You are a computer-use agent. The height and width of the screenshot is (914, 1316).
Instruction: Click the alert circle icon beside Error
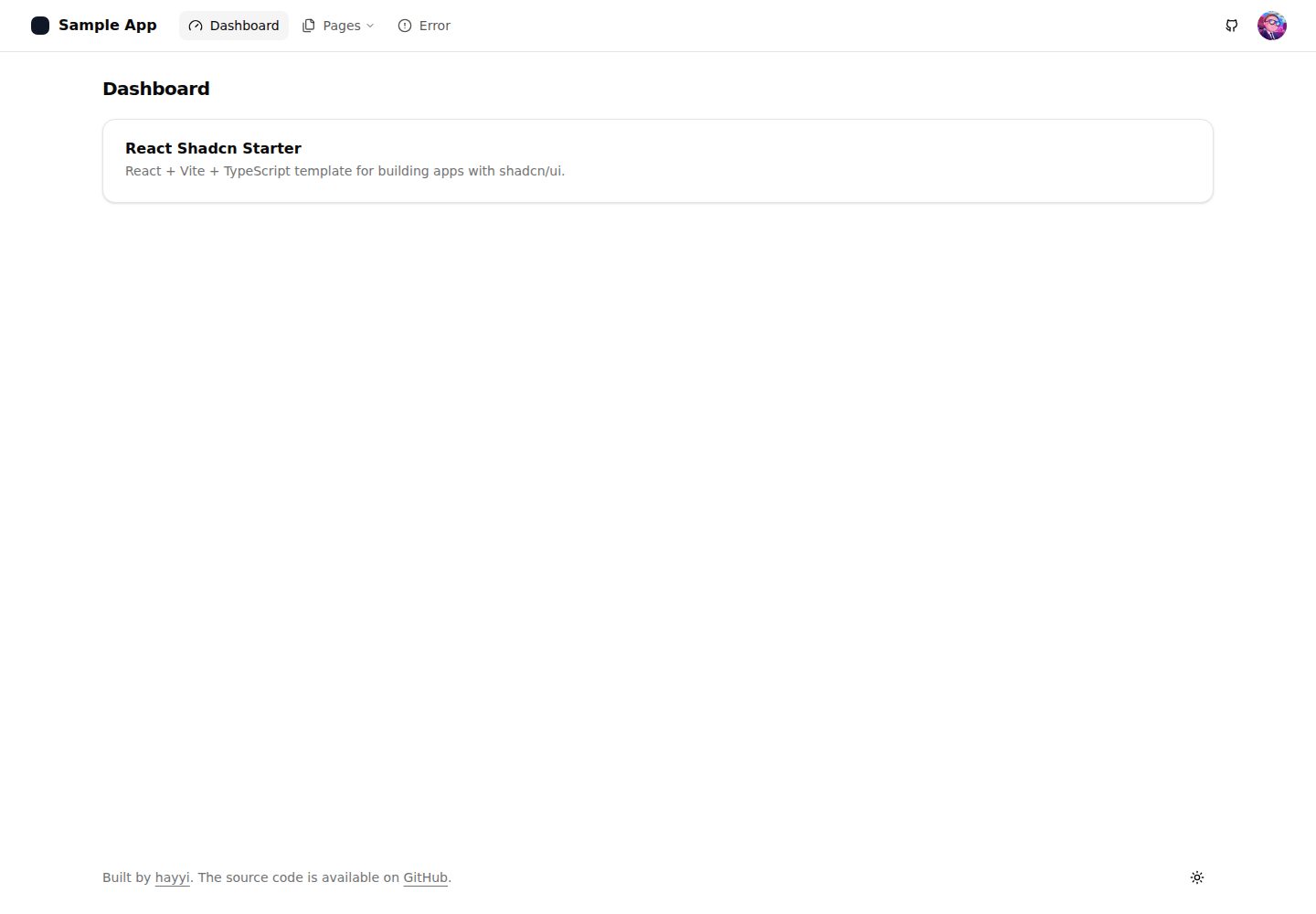[405, 26]
